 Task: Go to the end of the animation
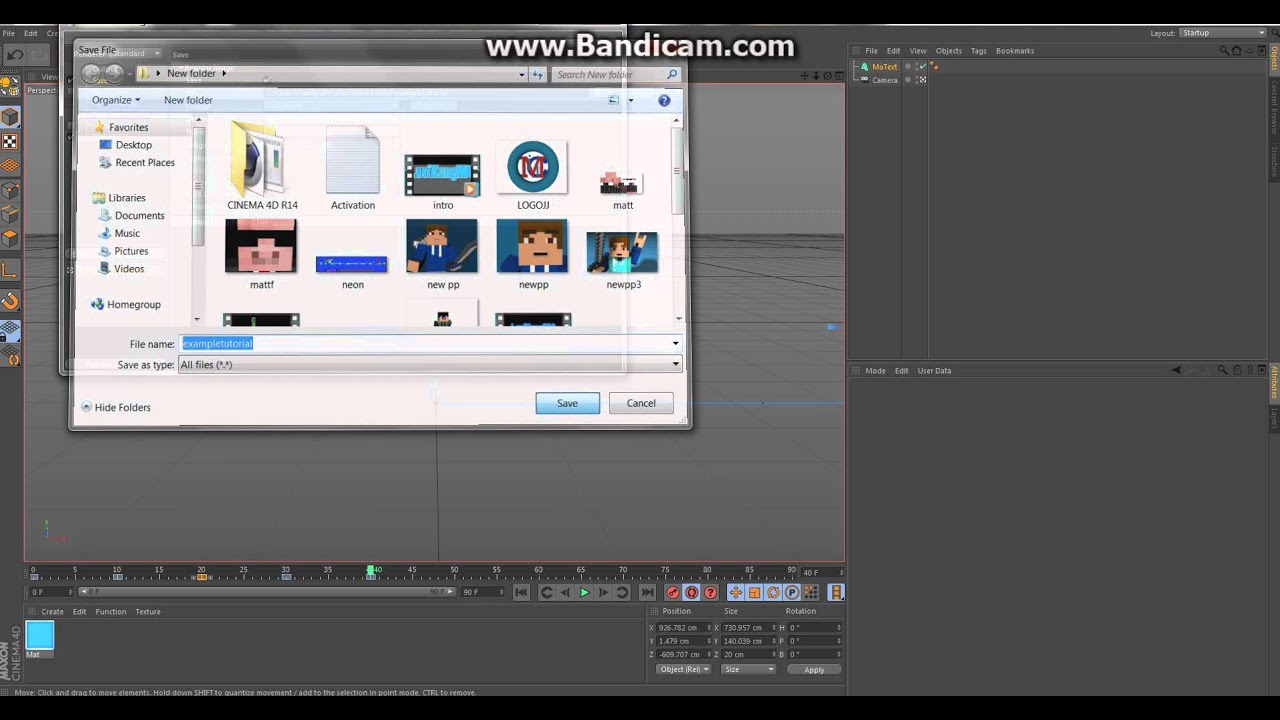tap(647, 593)
